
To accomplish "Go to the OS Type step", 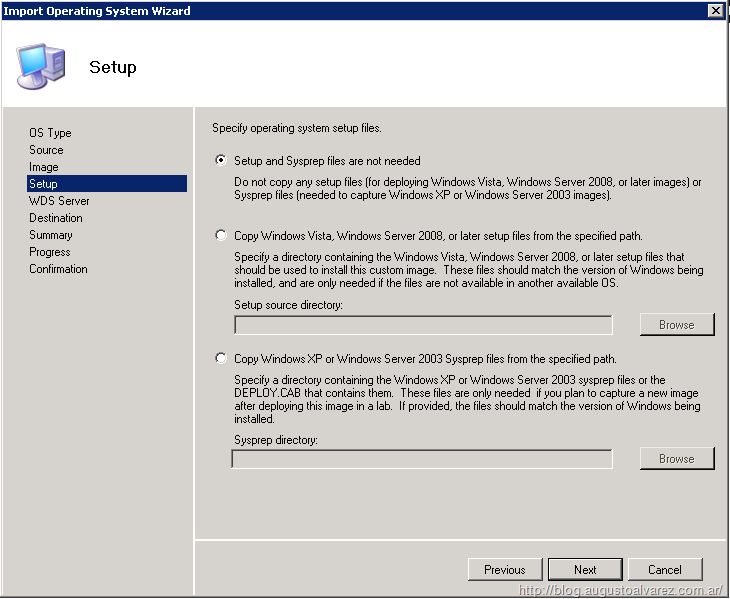I will click(x=50, y=133).
